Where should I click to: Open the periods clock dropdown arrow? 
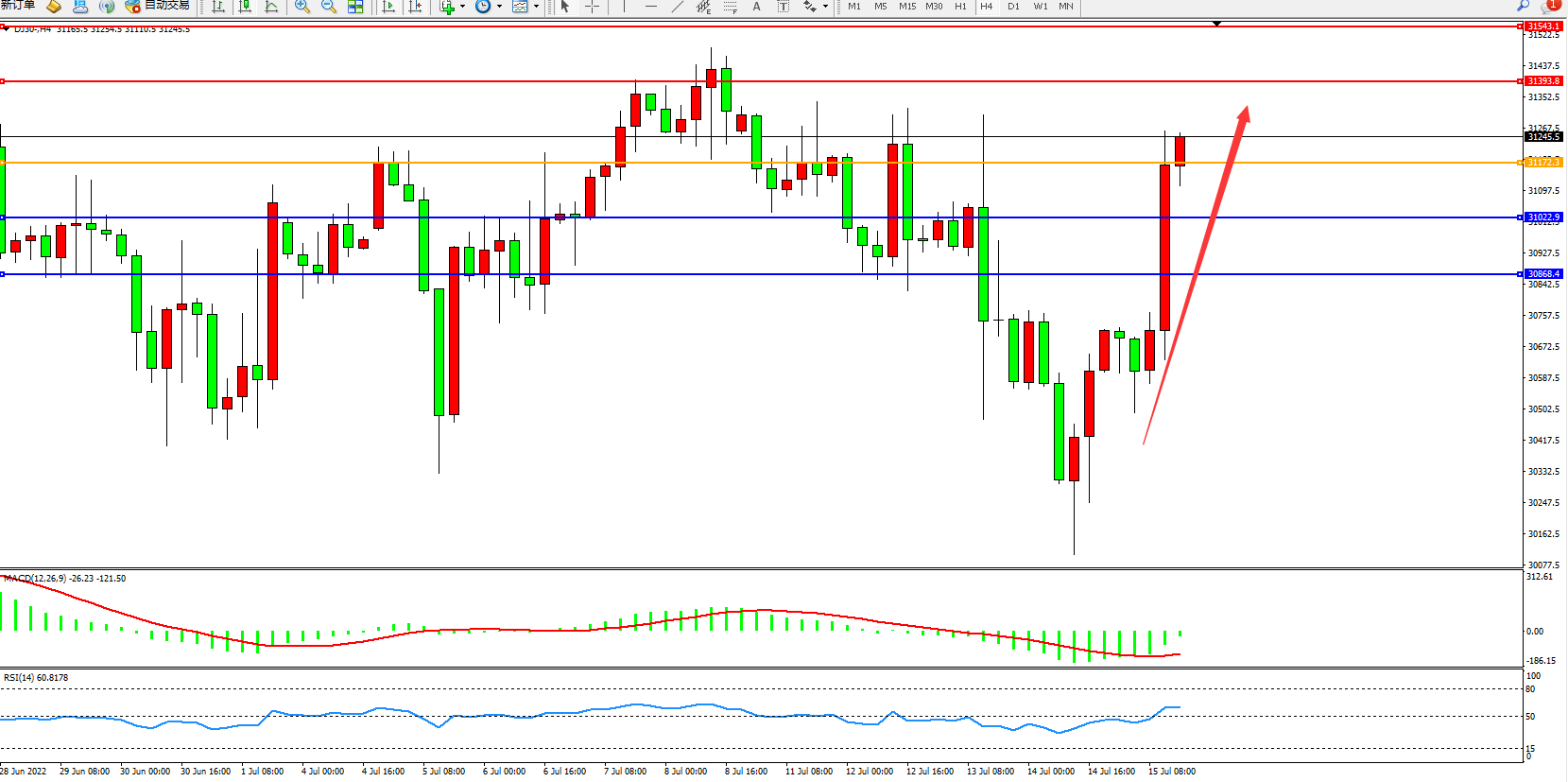[499, 7]
